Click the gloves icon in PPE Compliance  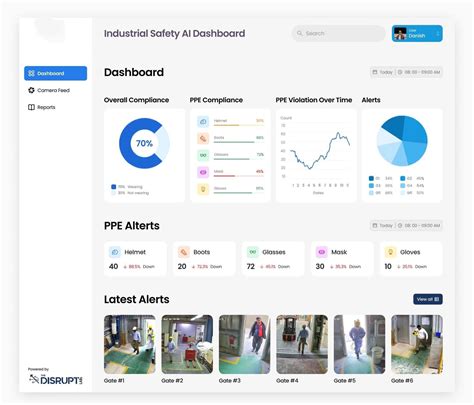point(203,189)
